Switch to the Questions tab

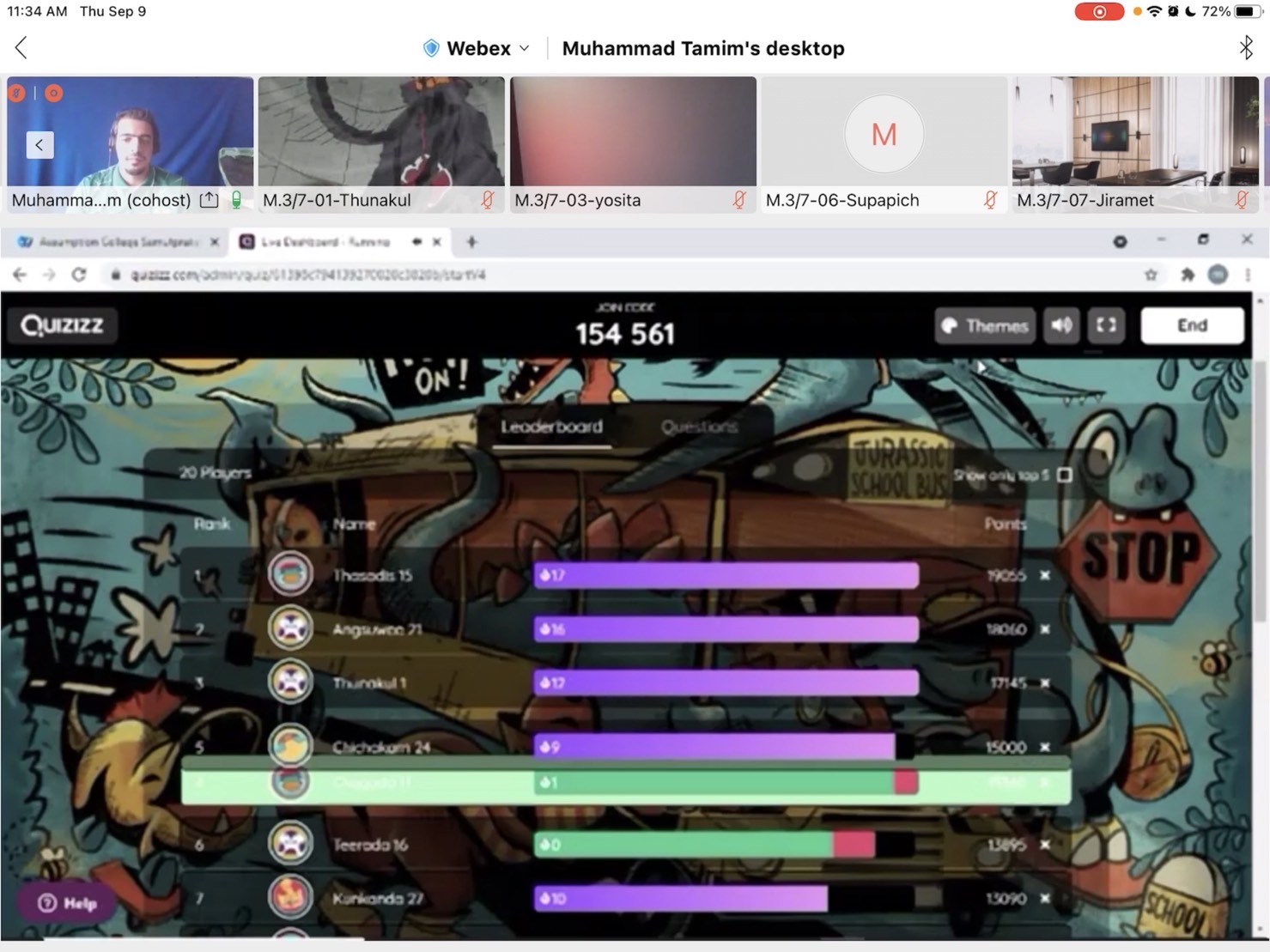[699, 427]
